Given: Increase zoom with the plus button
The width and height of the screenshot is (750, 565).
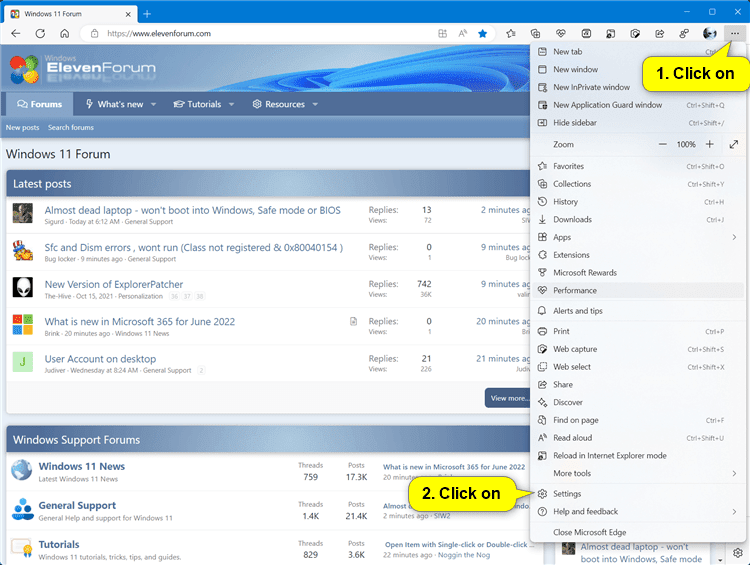Looking at the screenshot, I should (x=710, y=144).
